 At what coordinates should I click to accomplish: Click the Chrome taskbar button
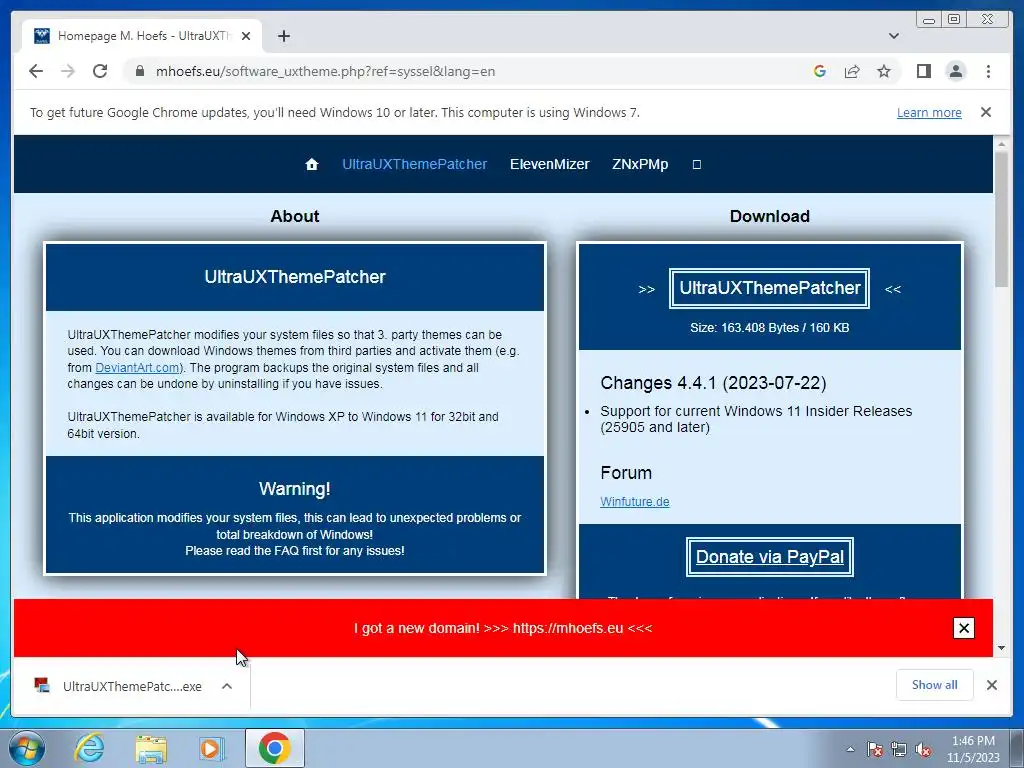click(x=275, y=748)
